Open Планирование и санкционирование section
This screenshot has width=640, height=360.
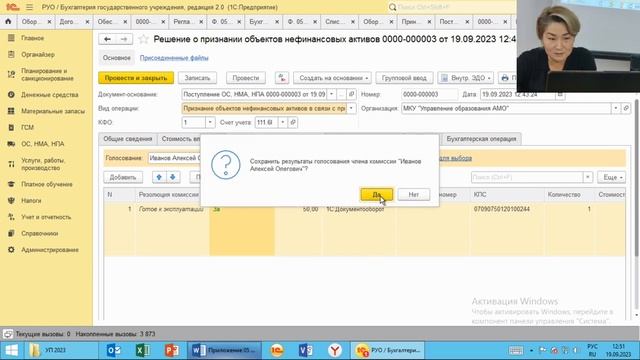(47, 74)
